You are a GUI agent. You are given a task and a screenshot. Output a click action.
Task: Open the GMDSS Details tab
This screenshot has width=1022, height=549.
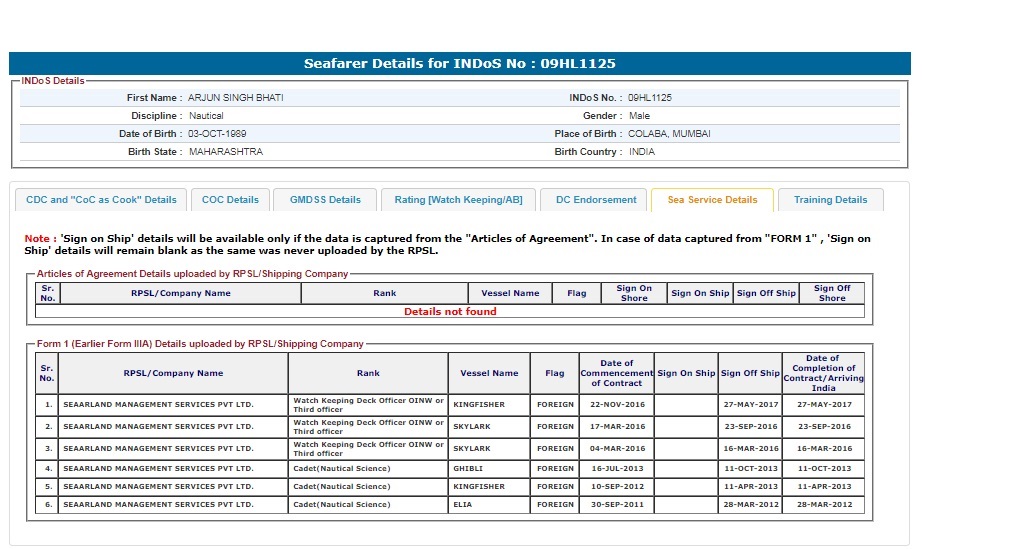325,200
